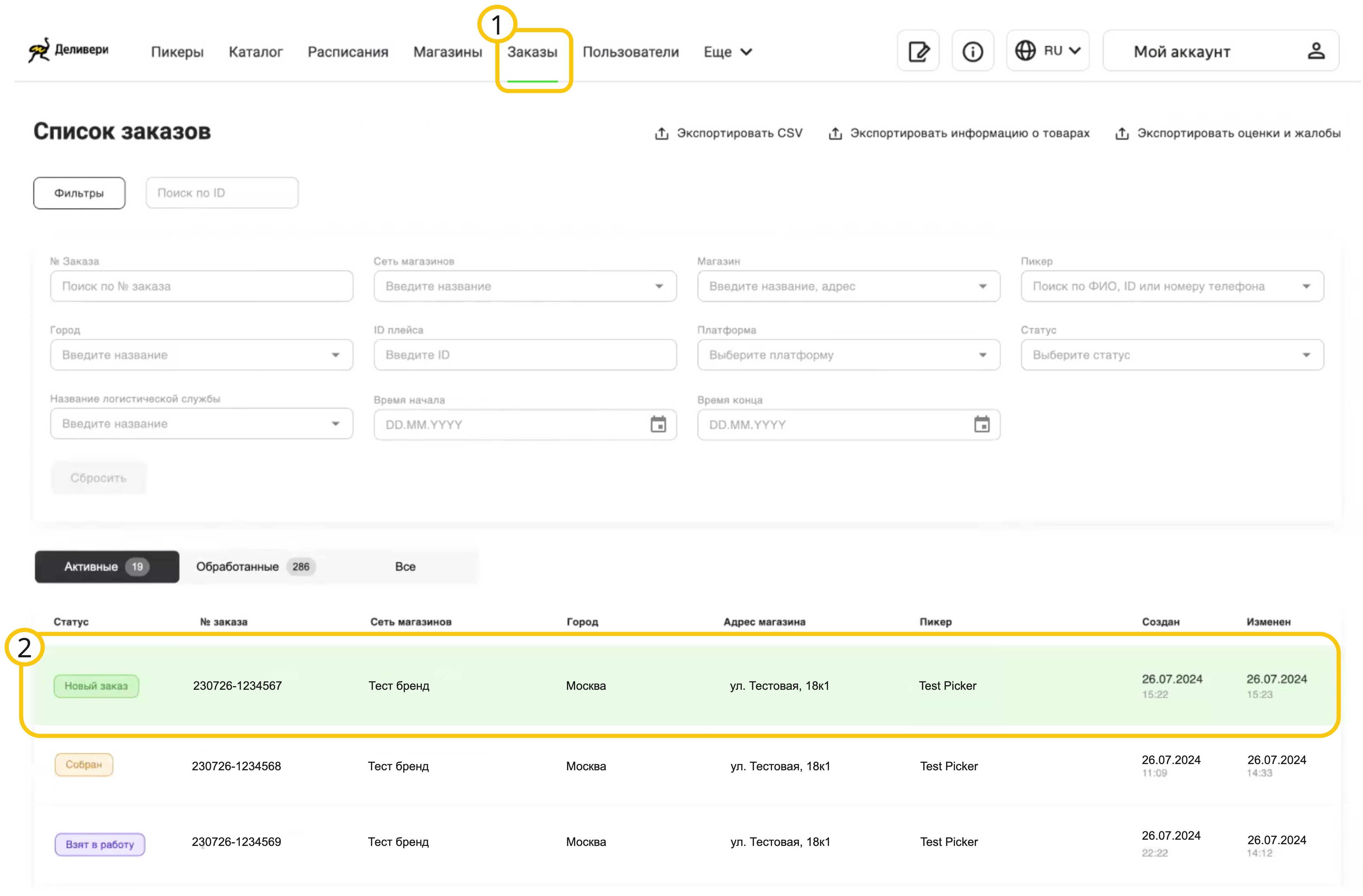The height and width of the screenshot is (896, 1363).
Task: Select the Все orders tab
Action: click(405, 567)
